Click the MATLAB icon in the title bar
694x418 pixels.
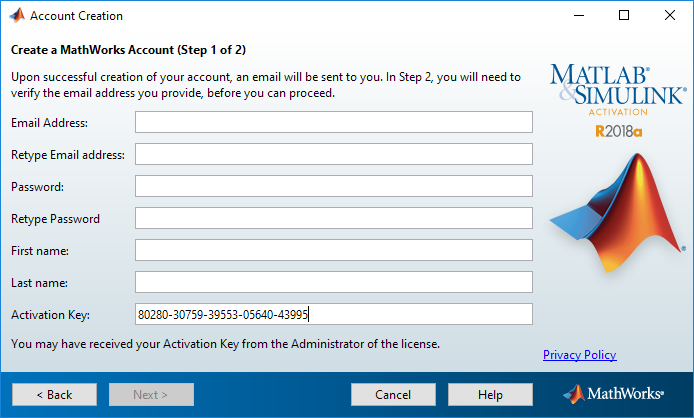[17, 15]
